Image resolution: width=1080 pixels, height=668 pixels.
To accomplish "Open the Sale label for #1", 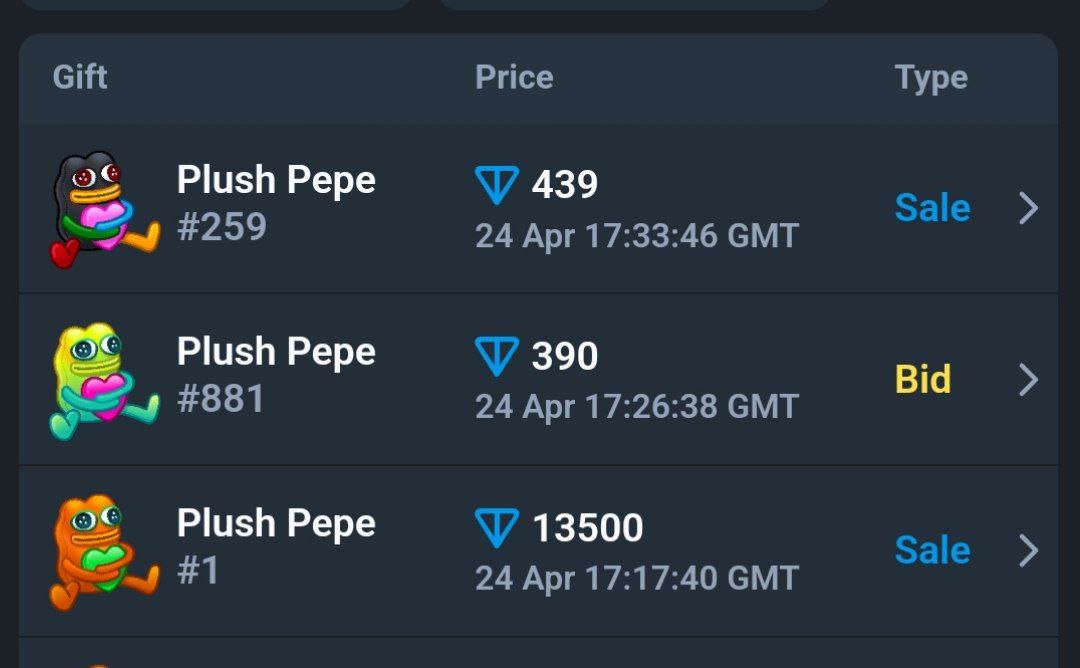I will point(933,550).
